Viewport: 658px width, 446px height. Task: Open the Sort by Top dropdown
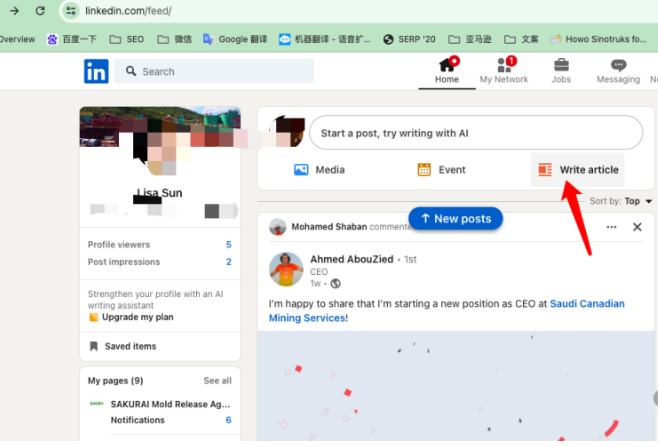tap(621, 201)
